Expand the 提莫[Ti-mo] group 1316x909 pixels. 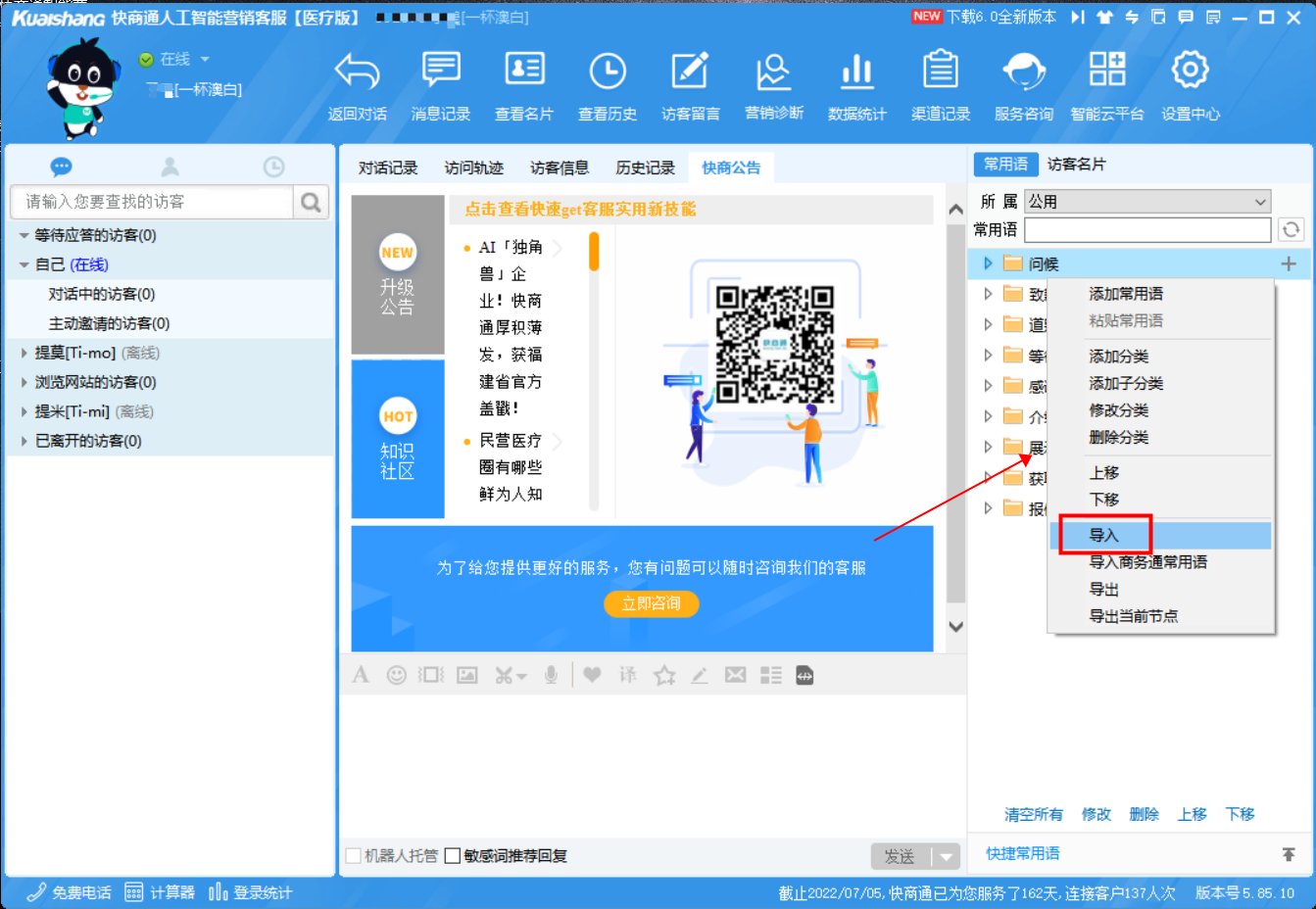point(24,353)
